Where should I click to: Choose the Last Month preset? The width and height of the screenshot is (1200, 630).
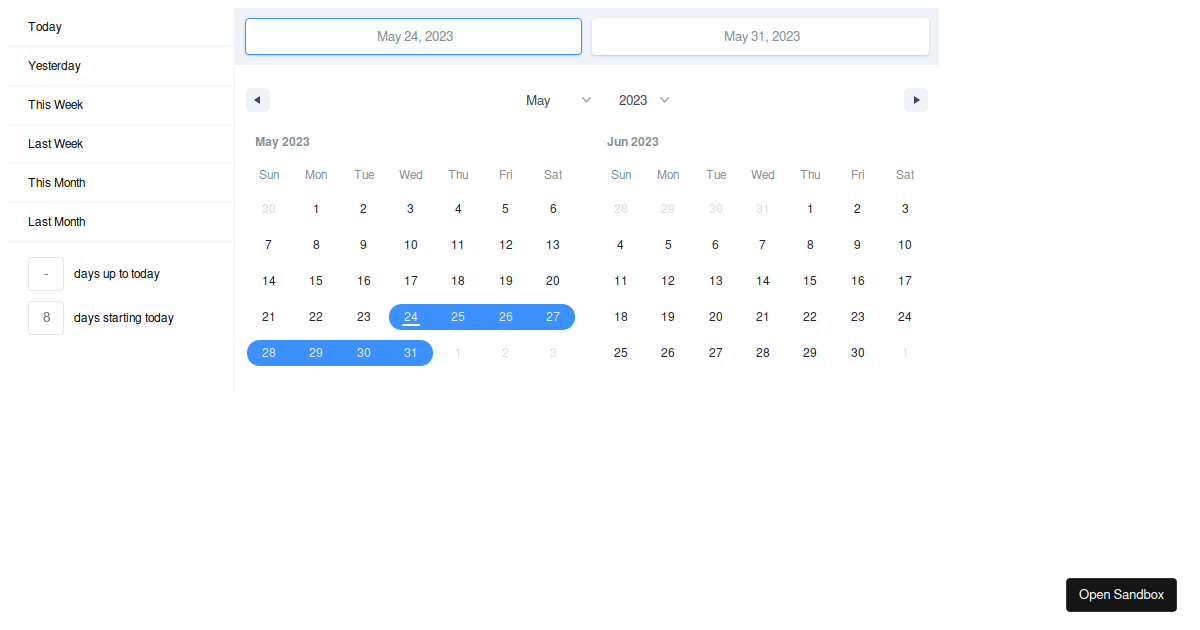point(57,222)
